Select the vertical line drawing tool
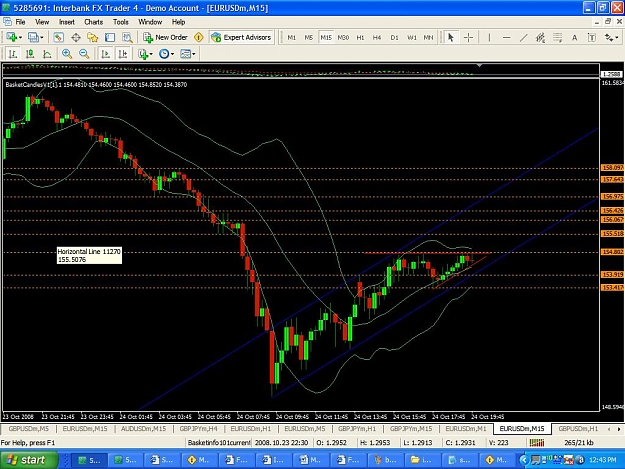This screenshot has height=469, width=625. pos(489,37)
